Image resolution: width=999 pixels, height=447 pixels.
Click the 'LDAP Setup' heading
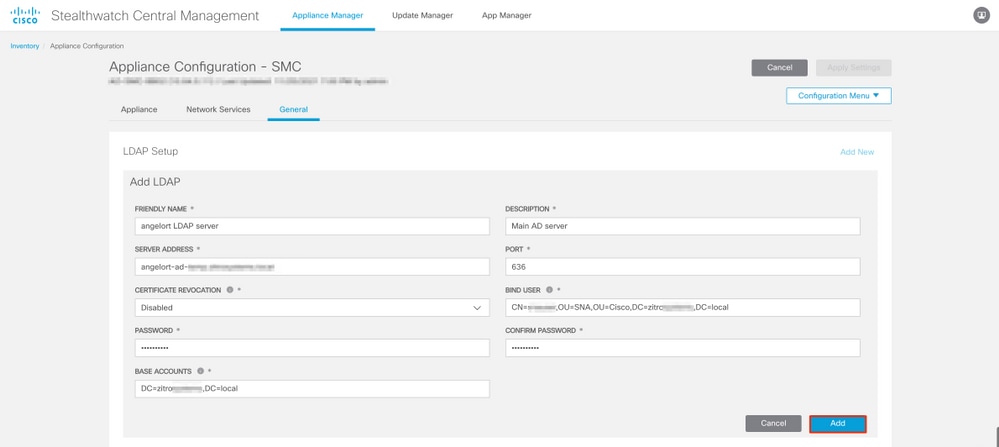pos(150,152)
